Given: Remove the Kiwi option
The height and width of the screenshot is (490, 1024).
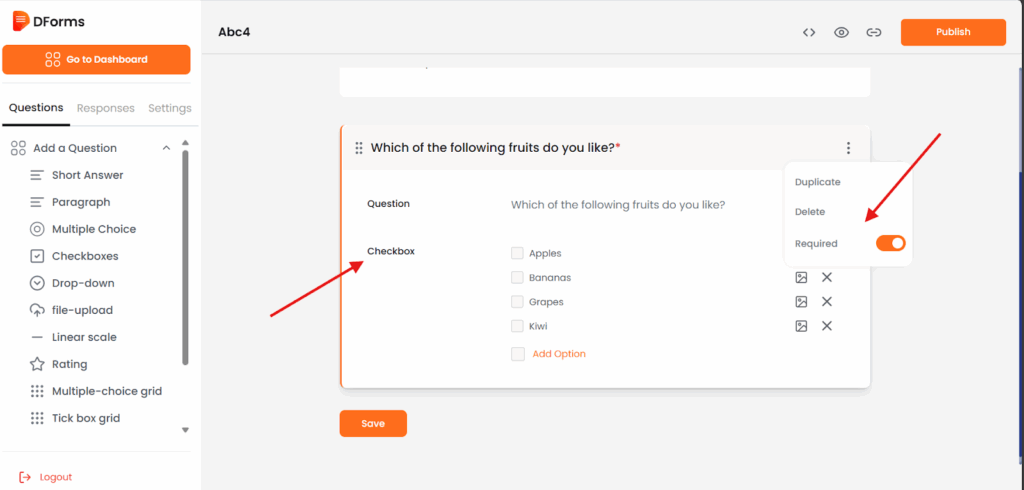Looking at the screenshot, I should tap(827, 326).
